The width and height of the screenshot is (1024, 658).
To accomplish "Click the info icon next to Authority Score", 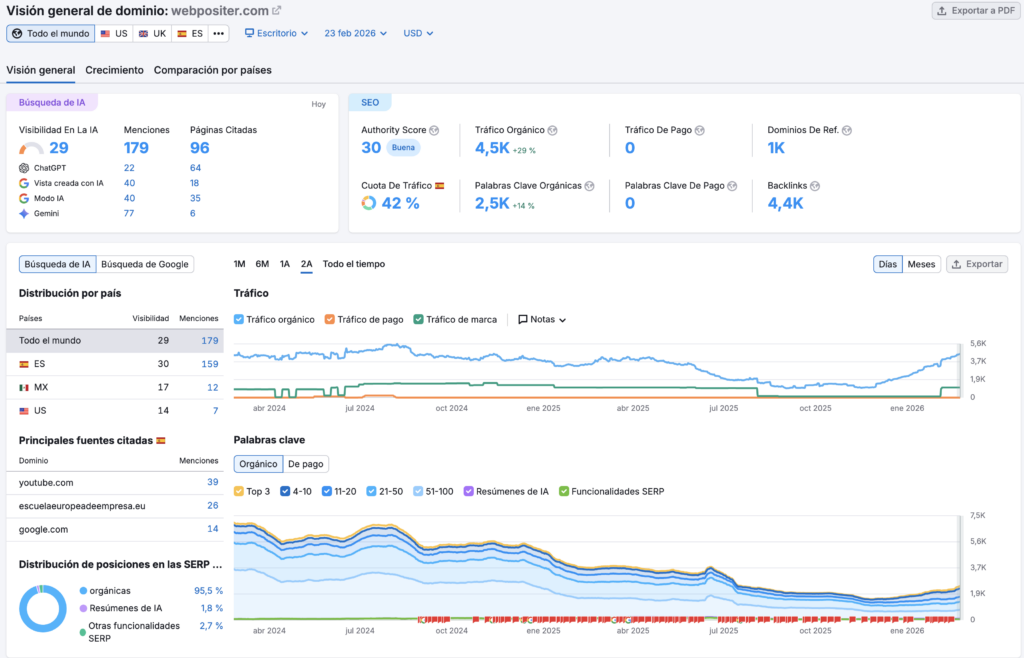I will pos(434,130).
